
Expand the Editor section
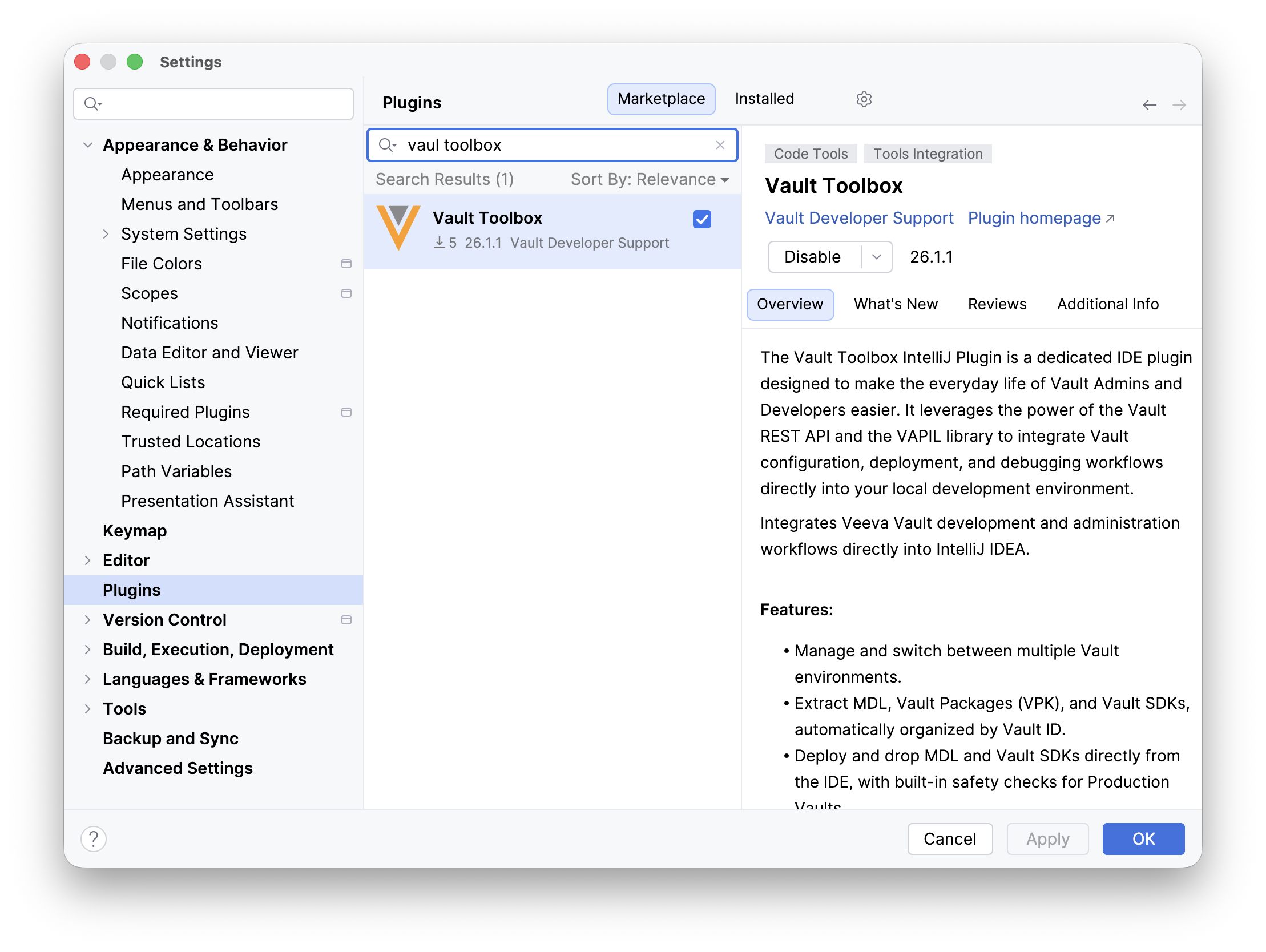click(x=87, y=560)
